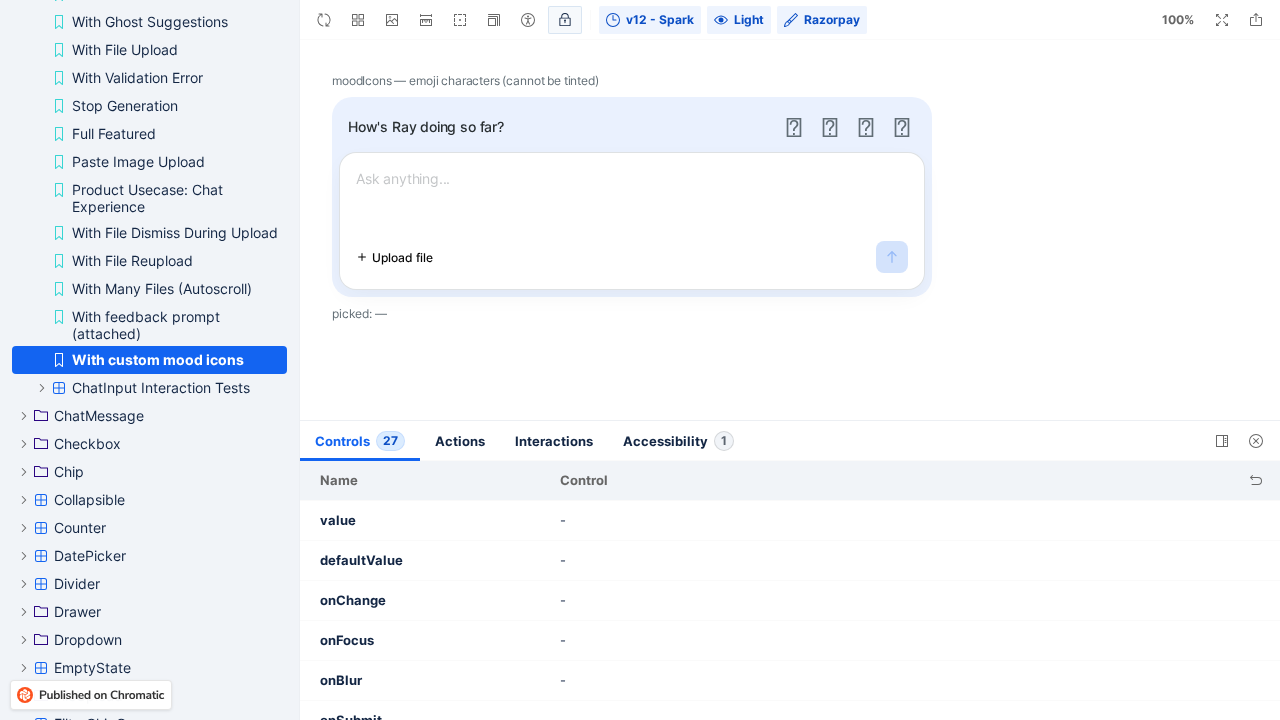Click the share/open-in-new-tab icon
This screenshot has width=1280, height=720.
1256,20
